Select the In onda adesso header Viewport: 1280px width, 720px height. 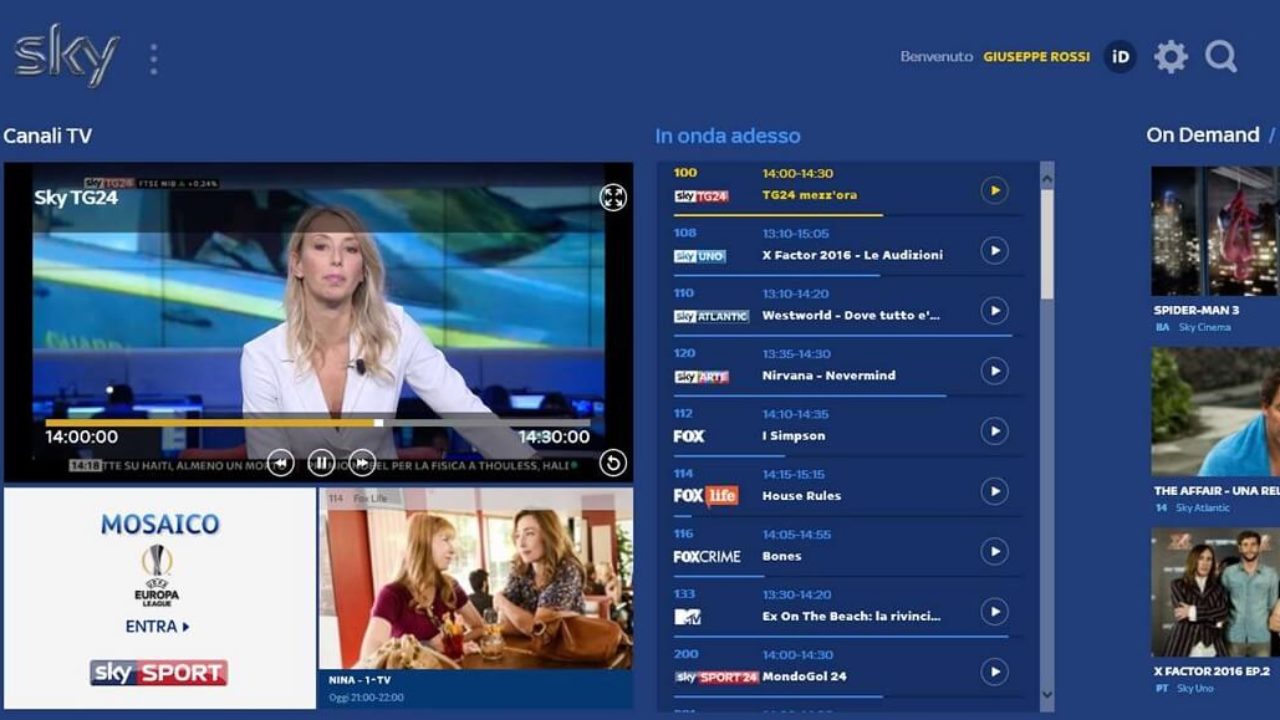pyautogui.click(x=728, y=135)
